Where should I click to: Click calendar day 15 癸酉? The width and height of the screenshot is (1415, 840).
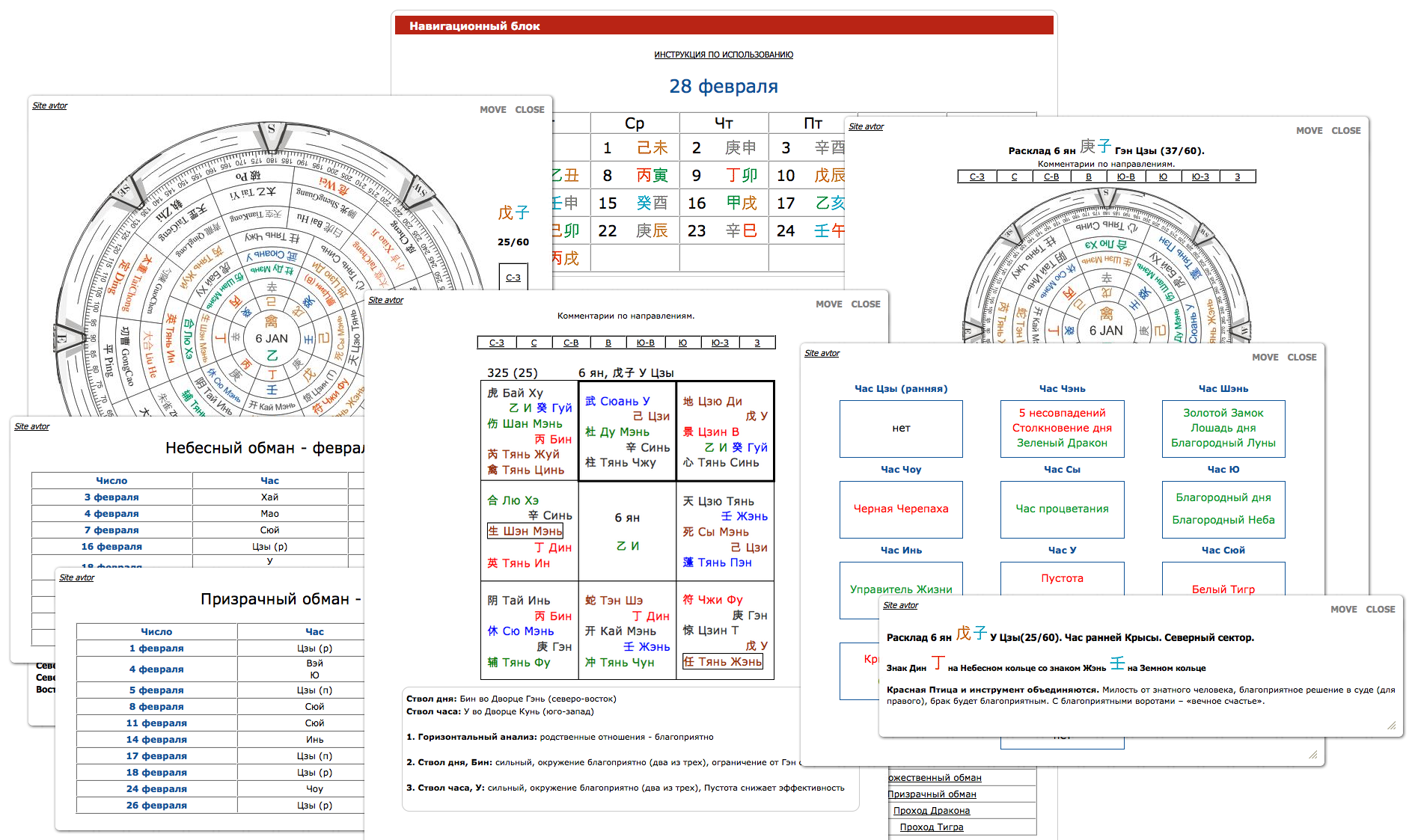click(x=635, y=203)
